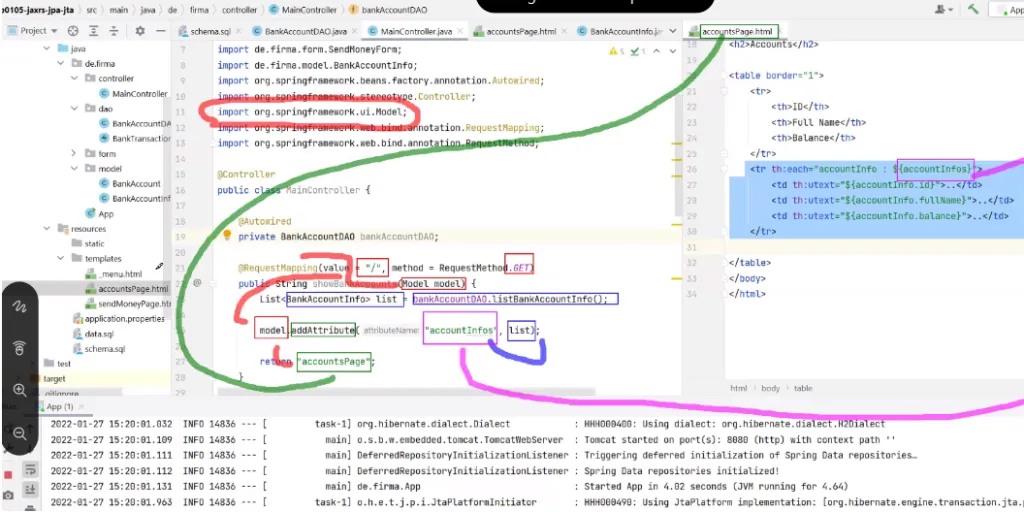Select App class in project tree
This screenshot has height=512, width=1024.
click(100, 214)
